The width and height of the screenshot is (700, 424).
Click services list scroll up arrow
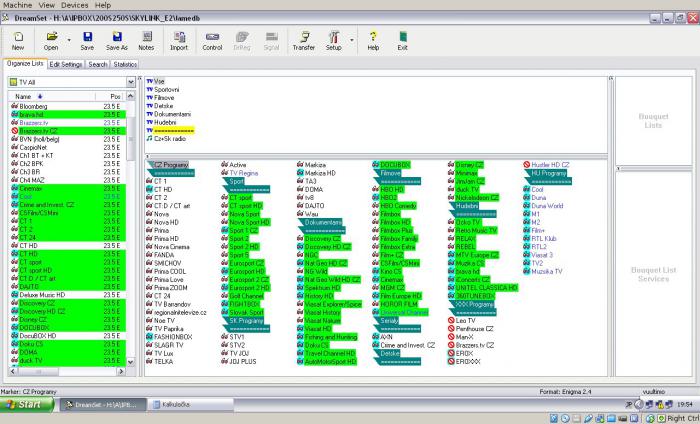tap(130, 96)
